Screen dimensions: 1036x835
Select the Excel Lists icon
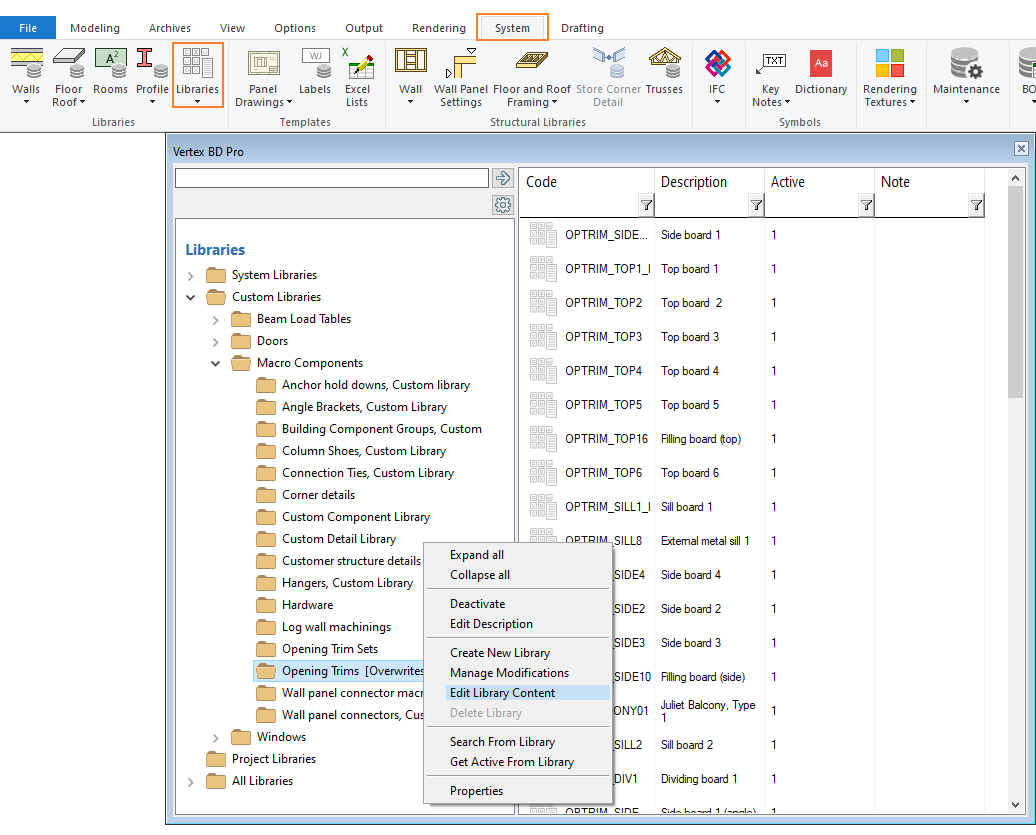coord(357,77)
